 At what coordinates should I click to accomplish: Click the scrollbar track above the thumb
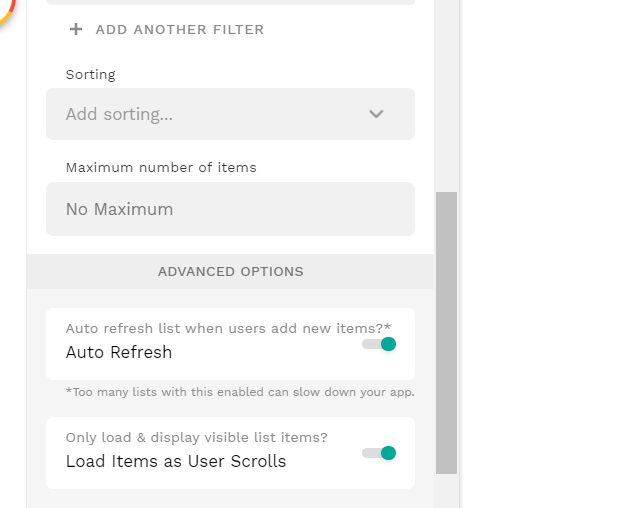click(446, 100)
